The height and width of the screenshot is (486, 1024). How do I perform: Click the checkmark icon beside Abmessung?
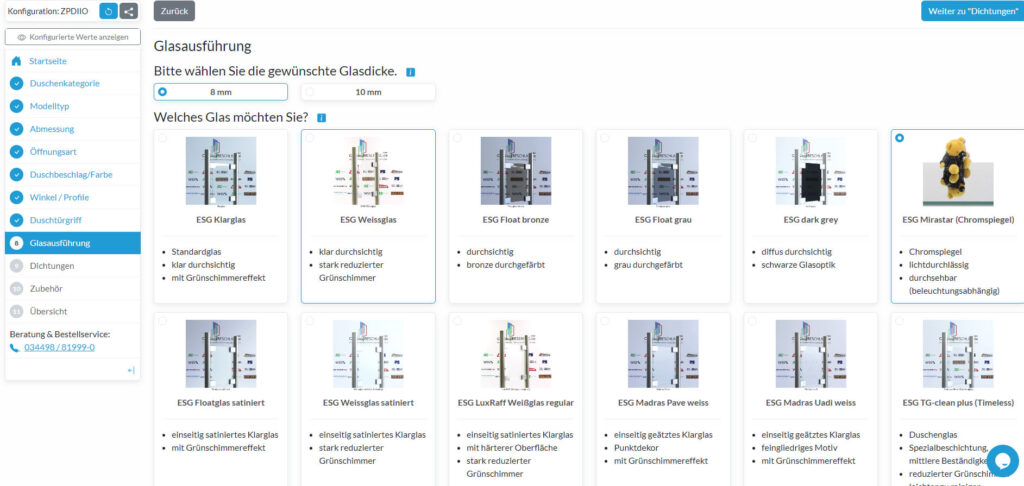(x=16, y=129)
